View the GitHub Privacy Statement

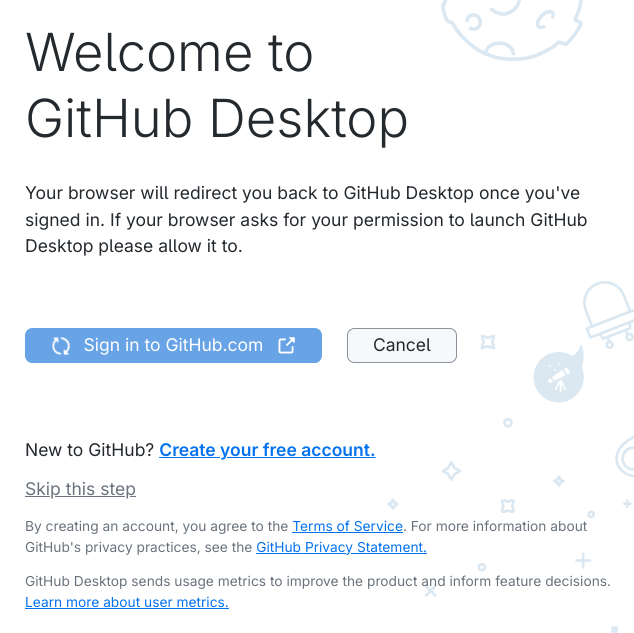click(341, 547)
